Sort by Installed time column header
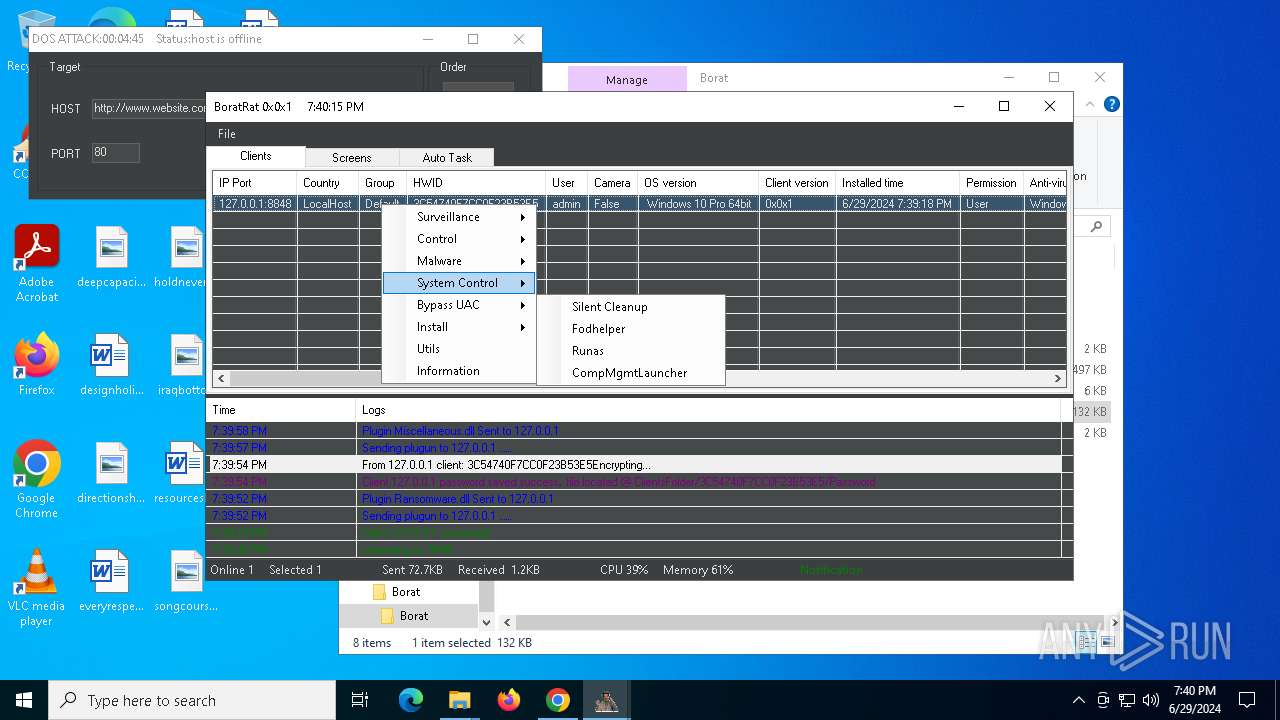 pos(897,183)
